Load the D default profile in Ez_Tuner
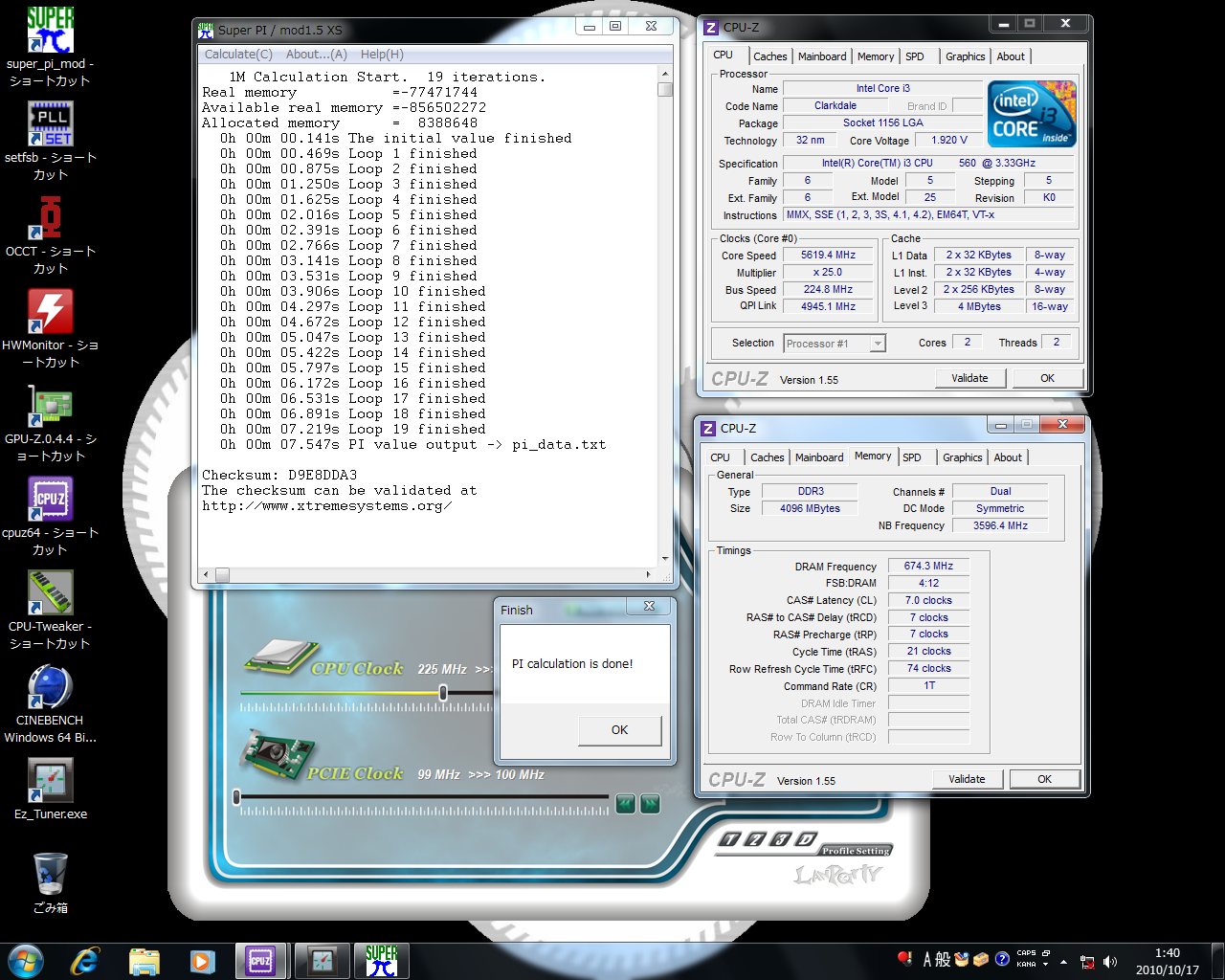 805,839
